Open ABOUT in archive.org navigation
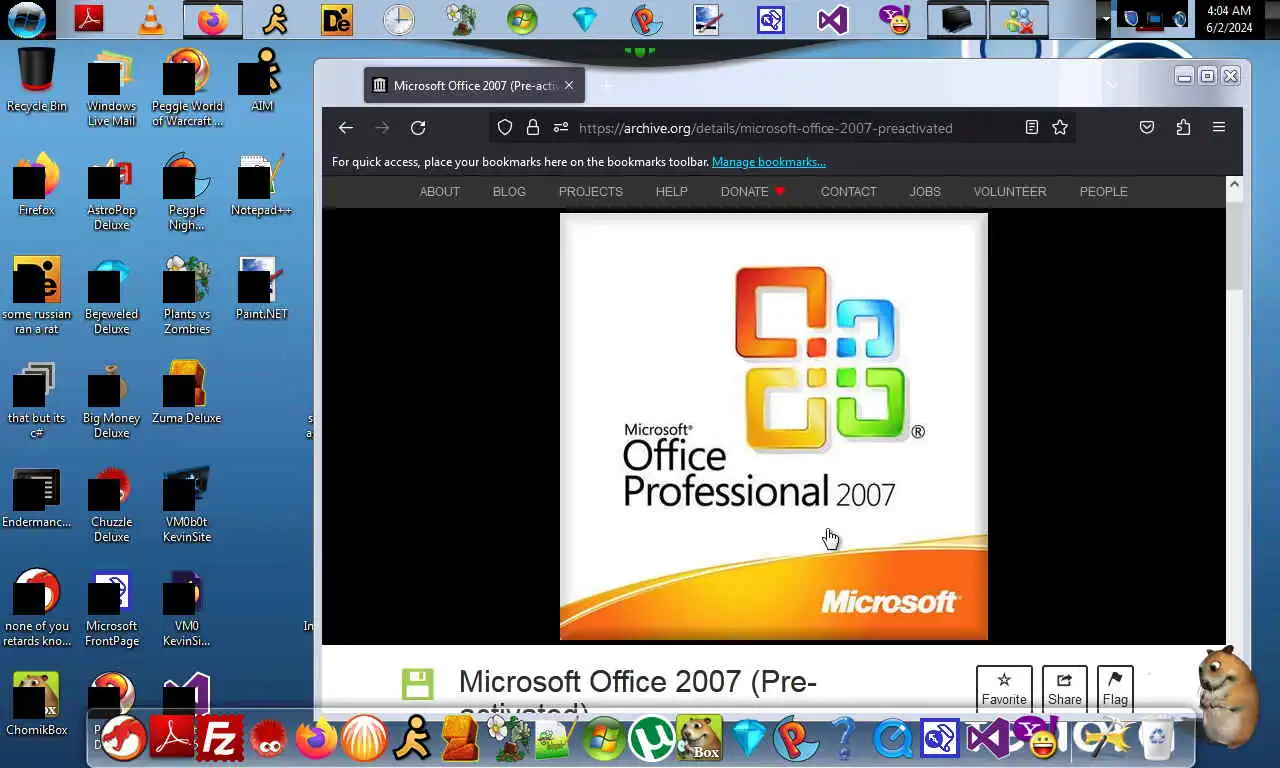The width and height of the screenshot is (1280, 768). (440, 192)
